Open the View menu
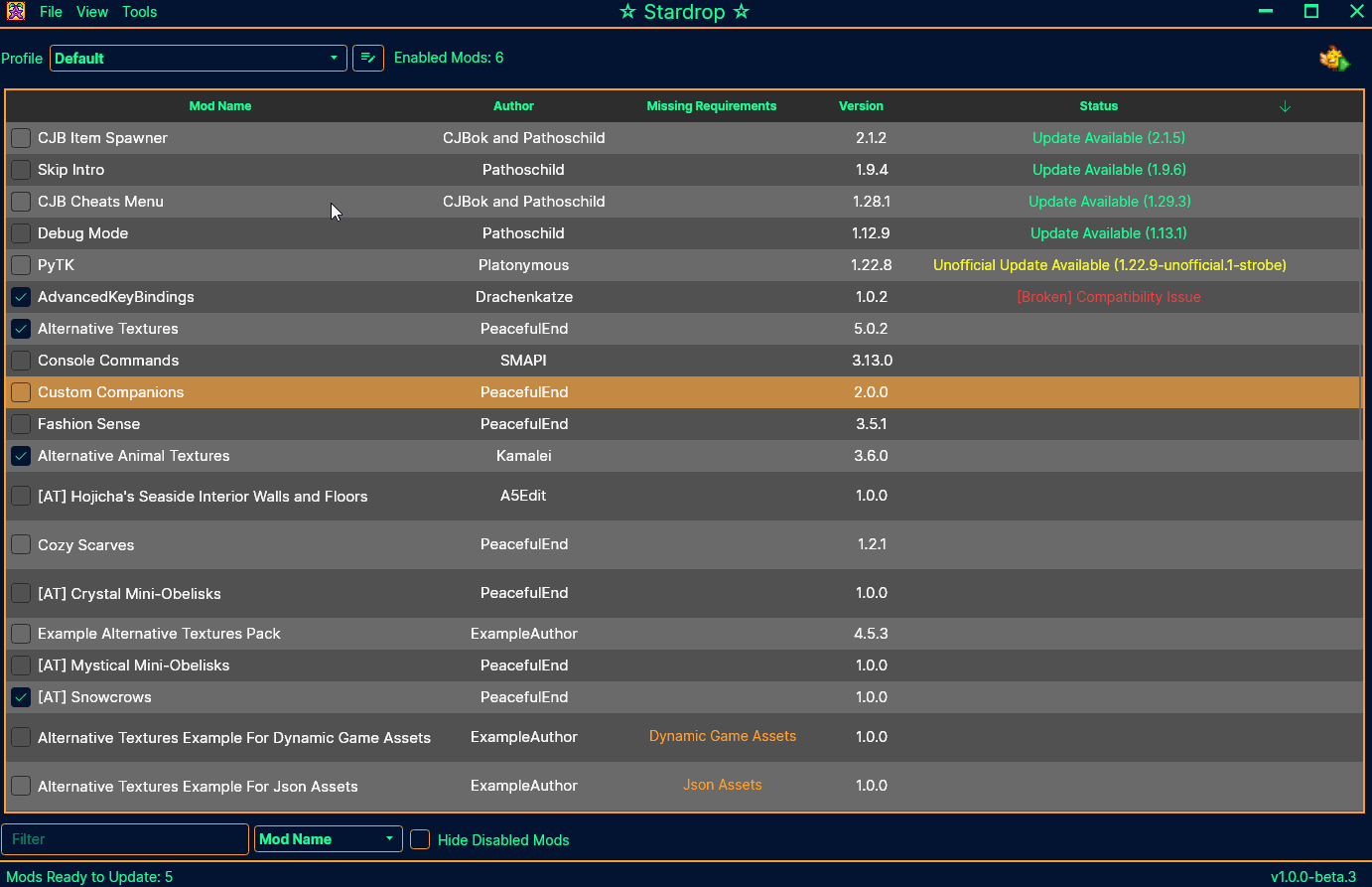This screenshot has height=887, width=1372. pos(92,12)
